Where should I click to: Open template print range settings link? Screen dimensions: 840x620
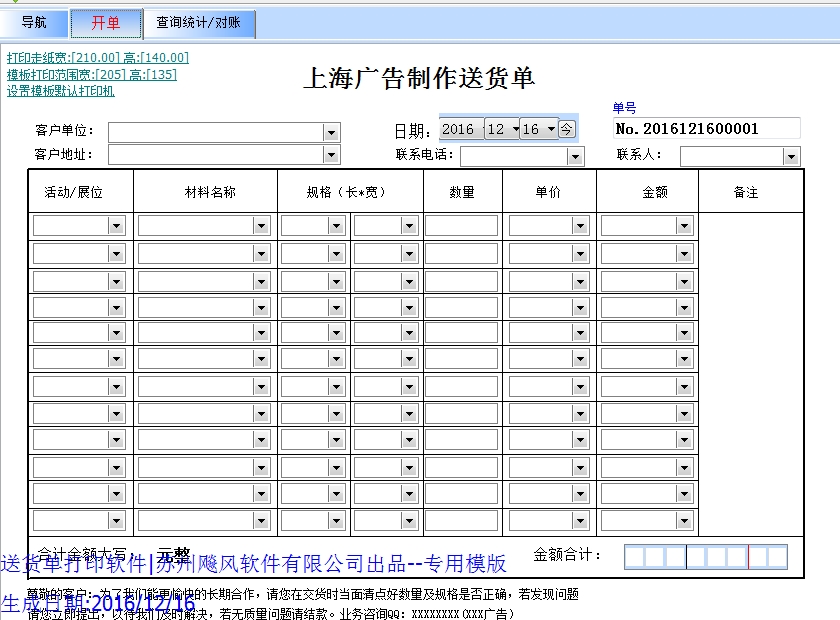point(92,74)
